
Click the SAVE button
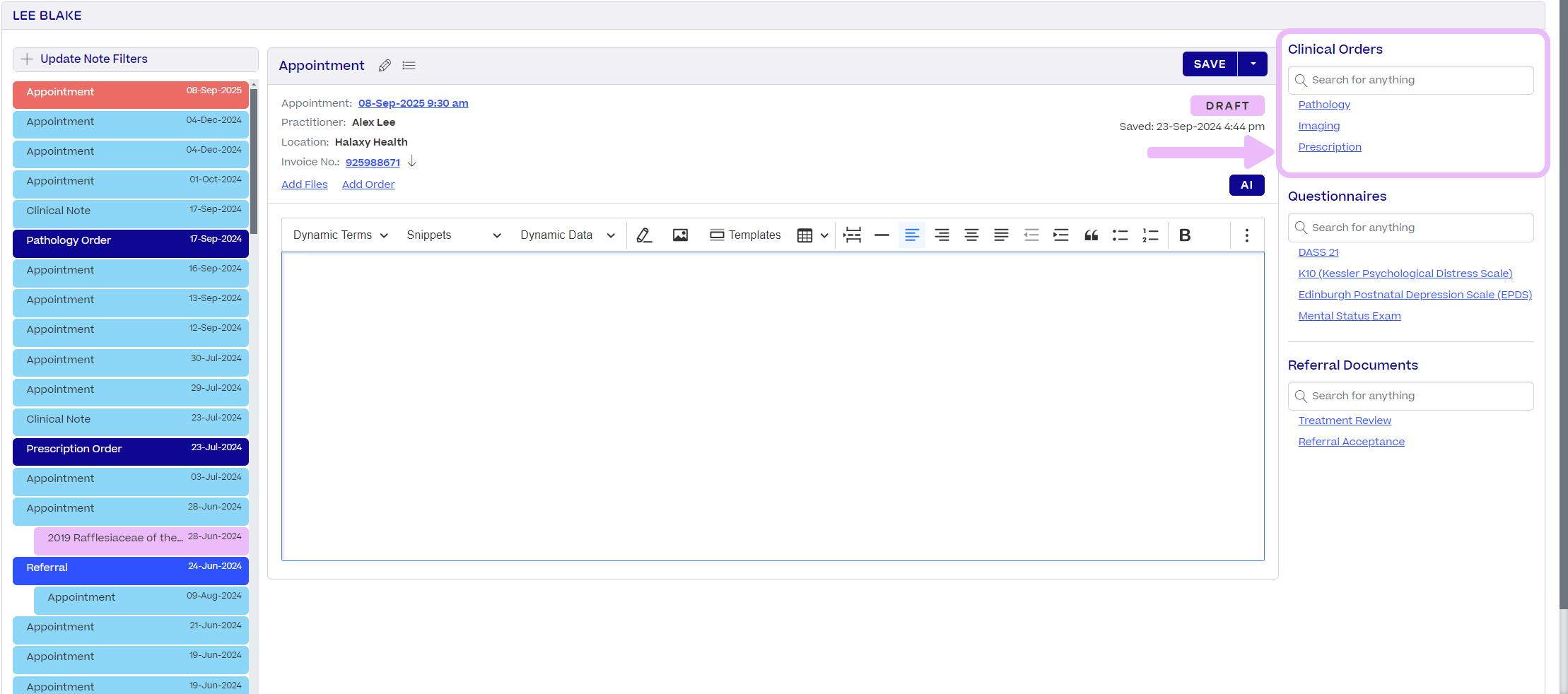pos(1210,64)
